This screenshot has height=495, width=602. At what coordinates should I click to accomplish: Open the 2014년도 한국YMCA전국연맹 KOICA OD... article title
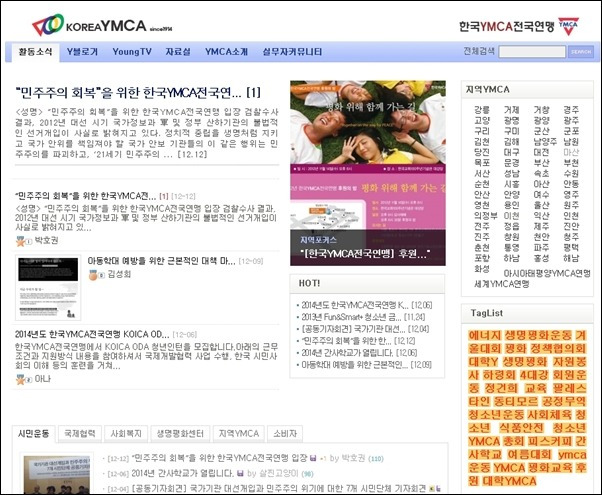[x=92, y=334]
